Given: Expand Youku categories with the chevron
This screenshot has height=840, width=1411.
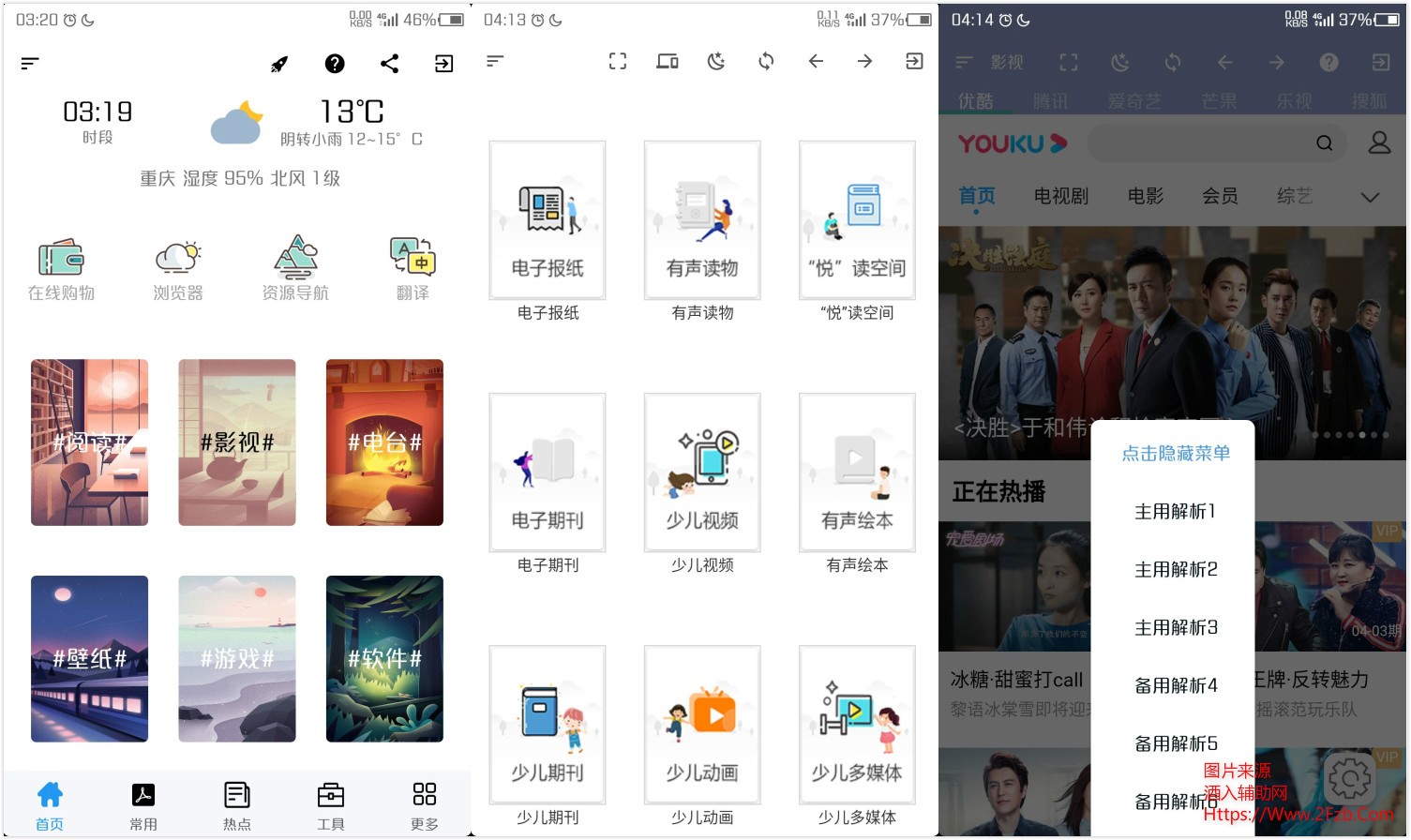Looking at the screenshot, I should 1370,197.
